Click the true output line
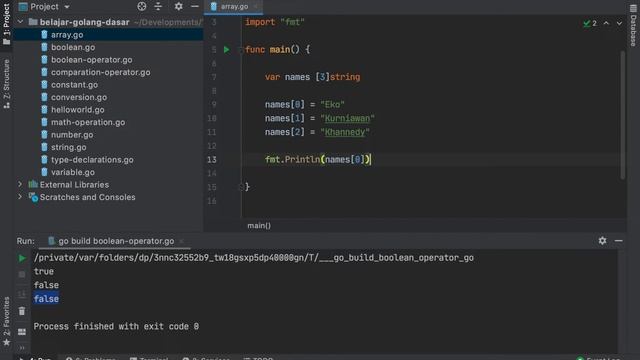 click(44, 271)
